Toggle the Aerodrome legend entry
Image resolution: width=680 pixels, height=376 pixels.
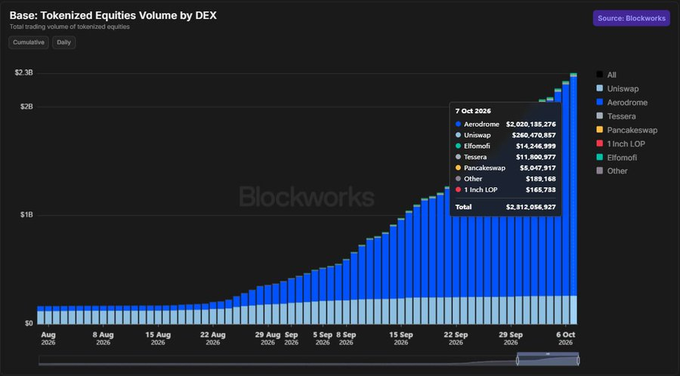pyautogui.click(x=622, y=103)
